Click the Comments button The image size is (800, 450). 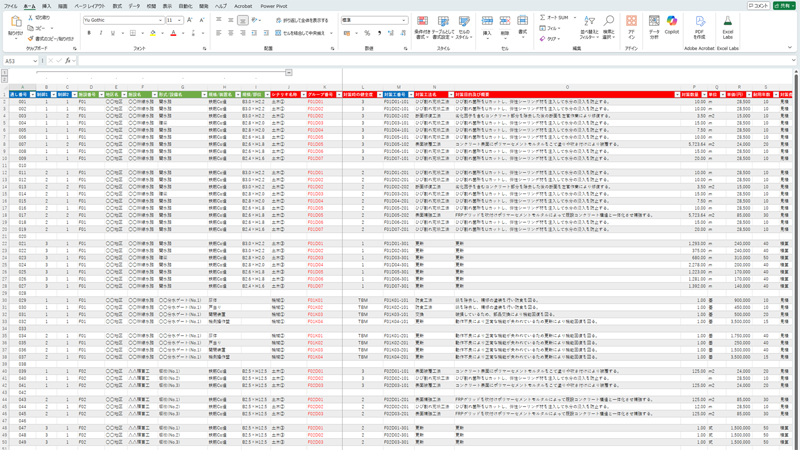point(759,6)
